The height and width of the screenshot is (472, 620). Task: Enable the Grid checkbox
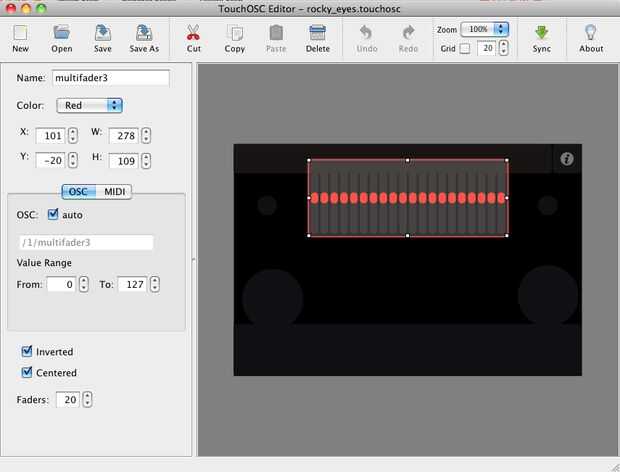tap(465, 49)
